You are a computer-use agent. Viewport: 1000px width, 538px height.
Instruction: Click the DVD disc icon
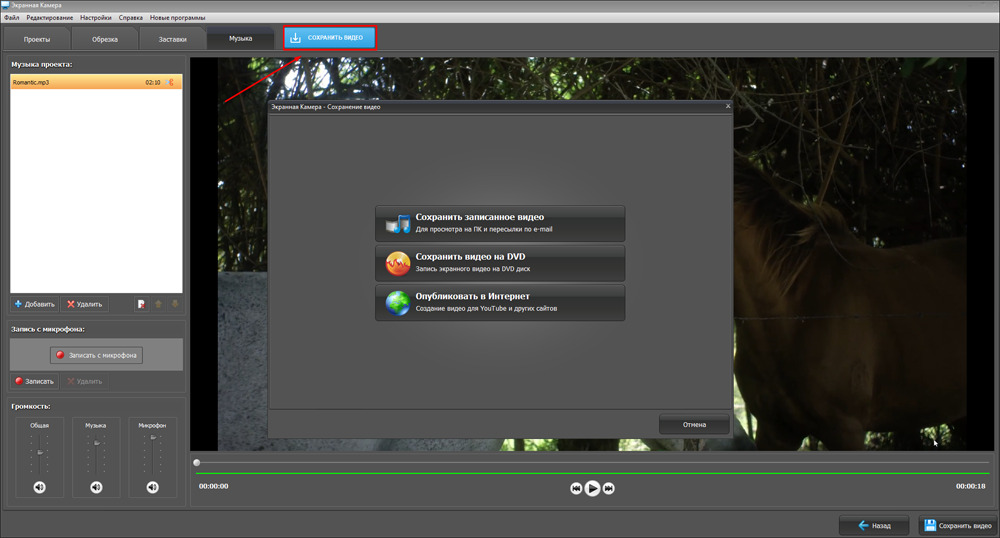tap(397, 263)
